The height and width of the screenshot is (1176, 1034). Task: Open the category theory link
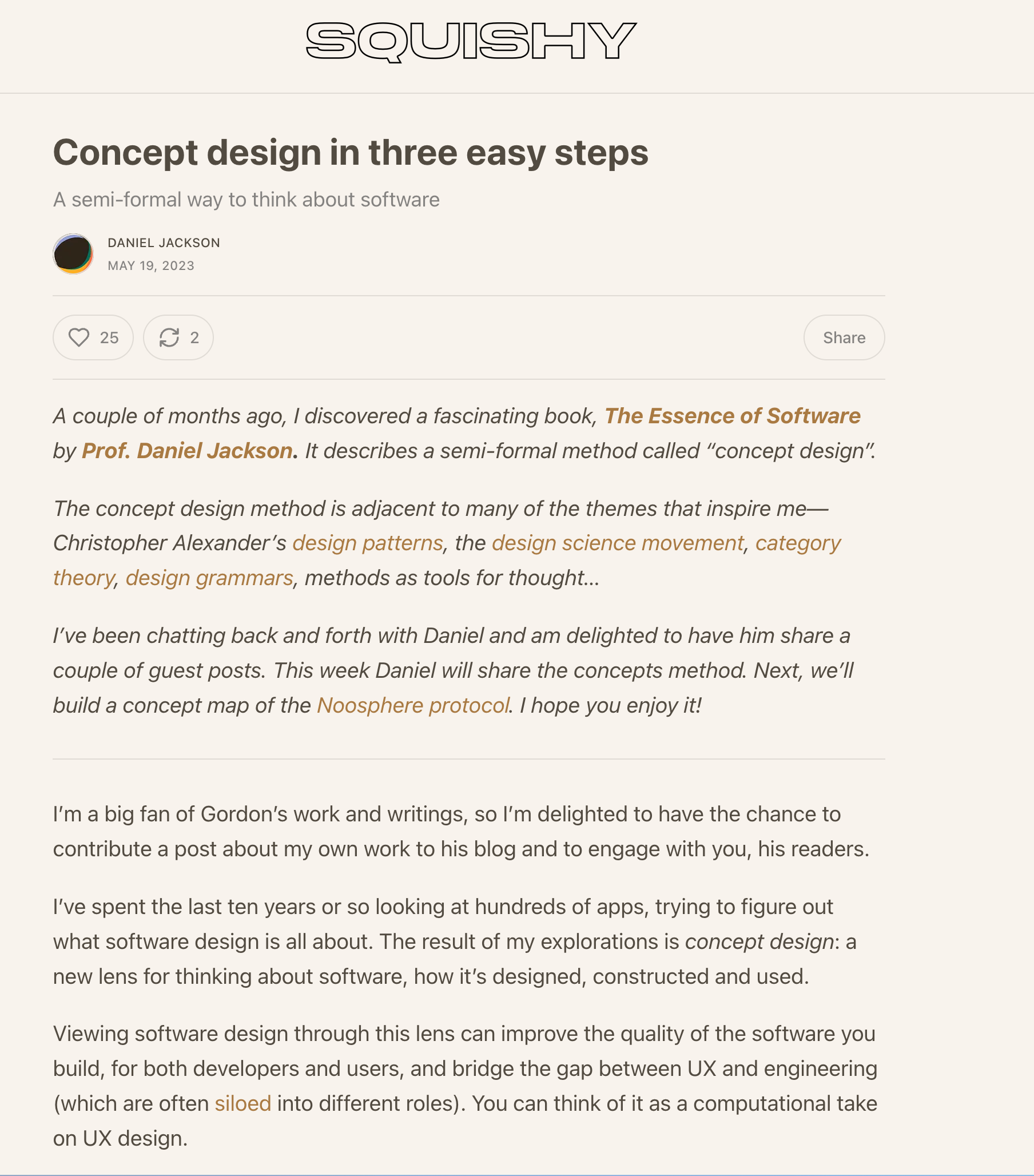797,543
